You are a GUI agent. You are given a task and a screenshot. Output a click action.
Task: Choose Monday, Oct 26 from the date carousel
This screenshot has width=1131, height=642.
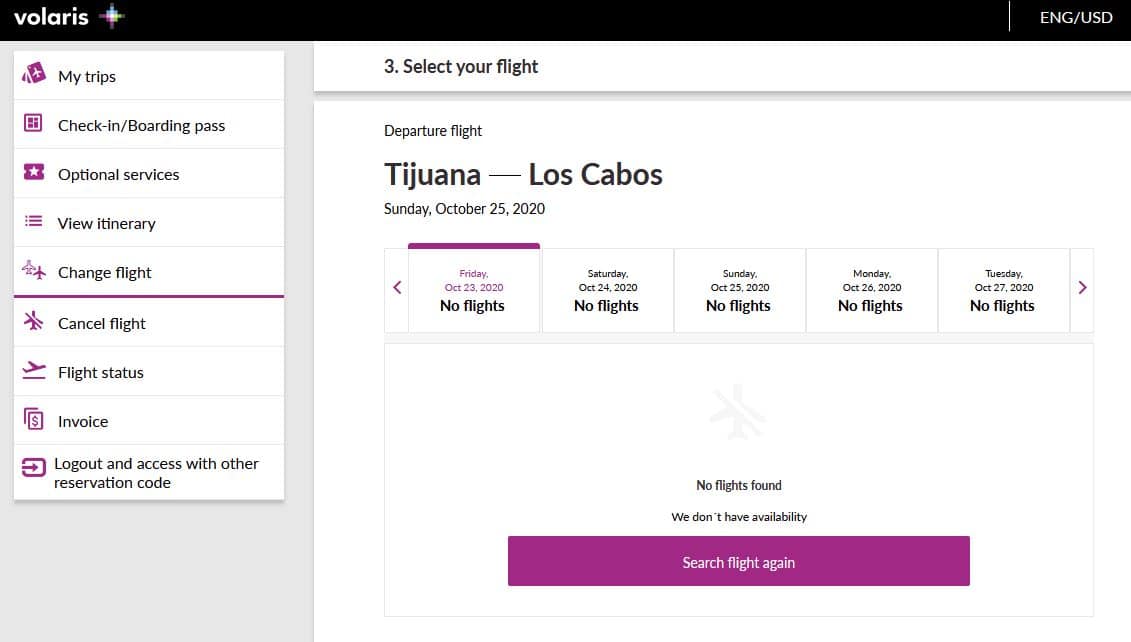[x=871, y=290]
